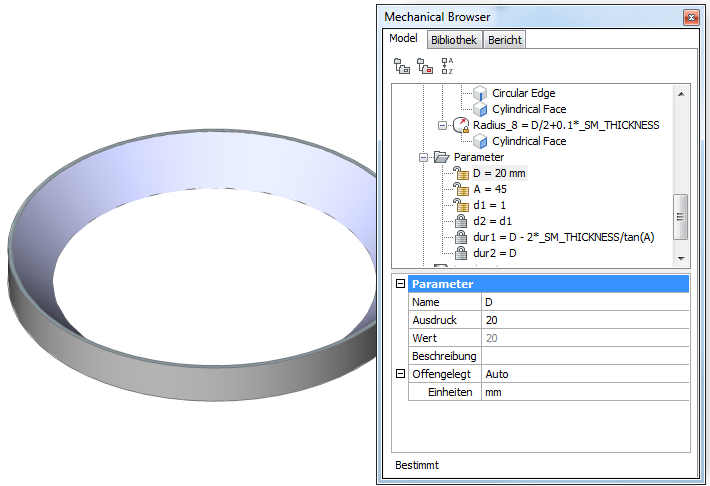The image size is (710, 486).
Task: Collapse the Parameter folder node
Action: pyautogui.click(x=423, y=157)
